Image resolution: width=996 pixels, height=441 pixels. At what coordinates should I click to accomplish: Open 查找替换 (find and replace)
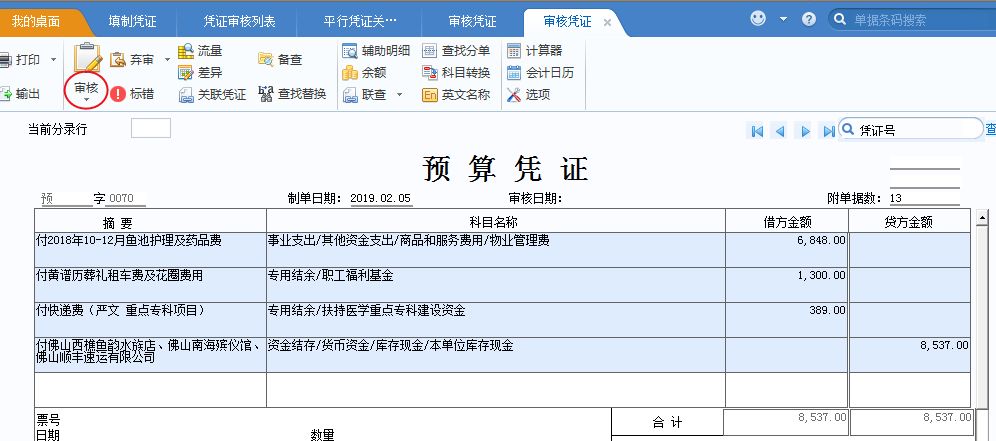(x=292, y=94)
